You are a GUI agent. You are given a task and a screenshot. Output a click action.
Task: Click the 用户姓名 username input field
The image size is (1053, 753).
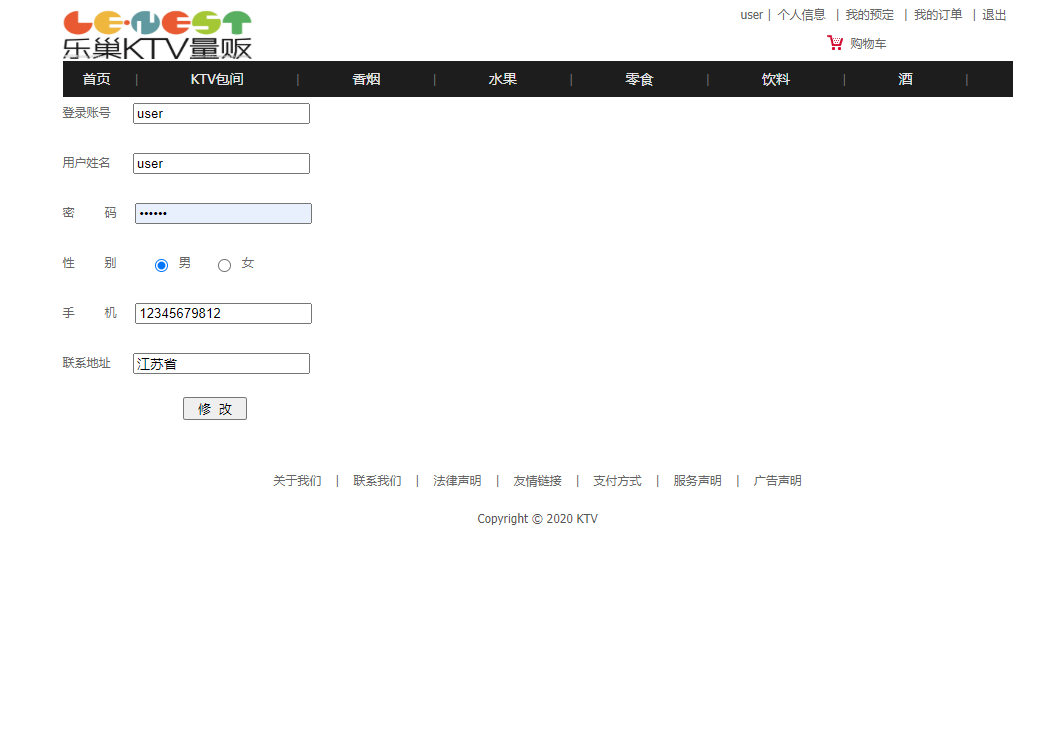pos(220,163)
